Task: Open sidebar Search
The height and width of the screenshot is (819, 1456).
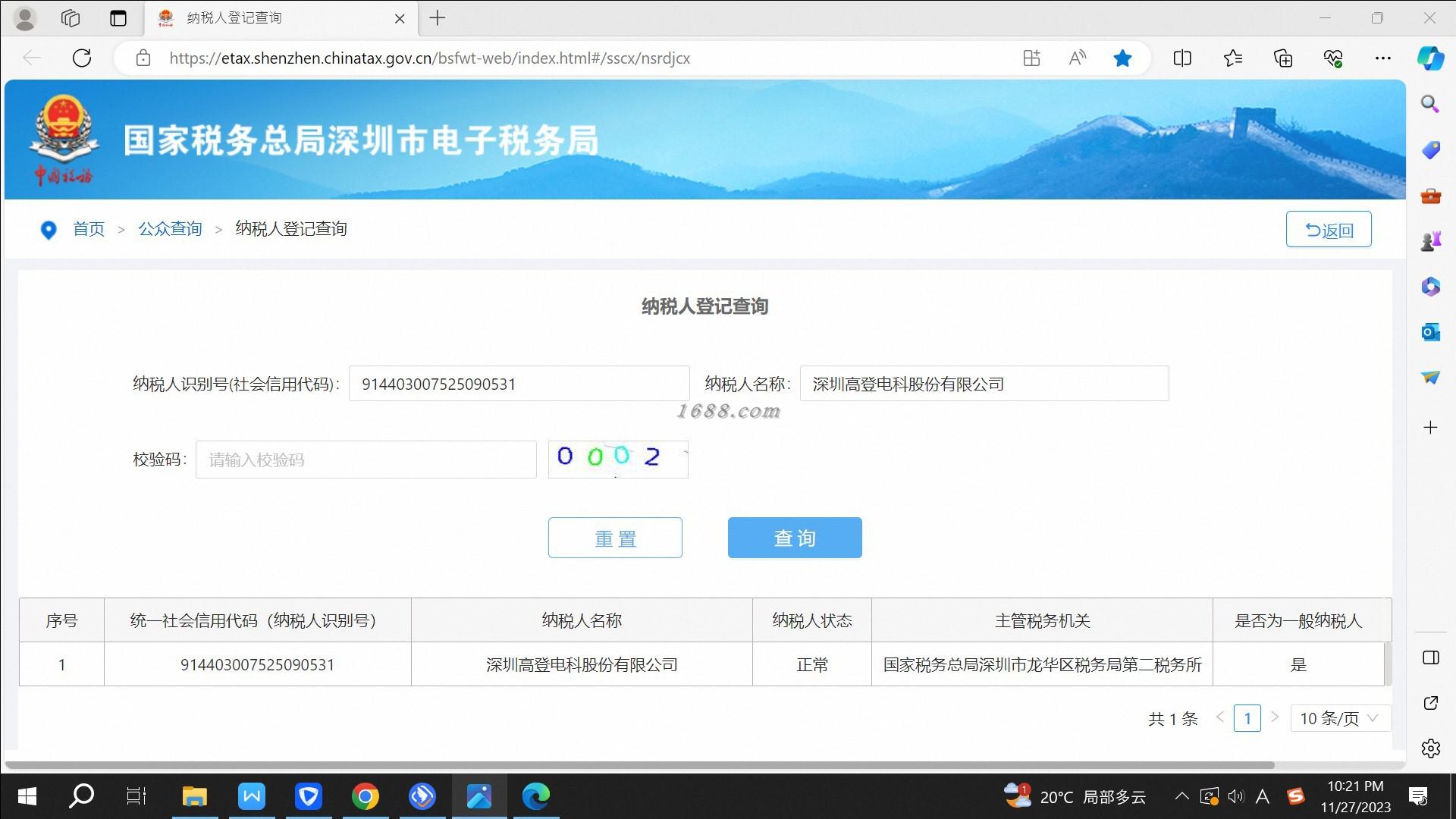Action: [x=1430, y=104]
